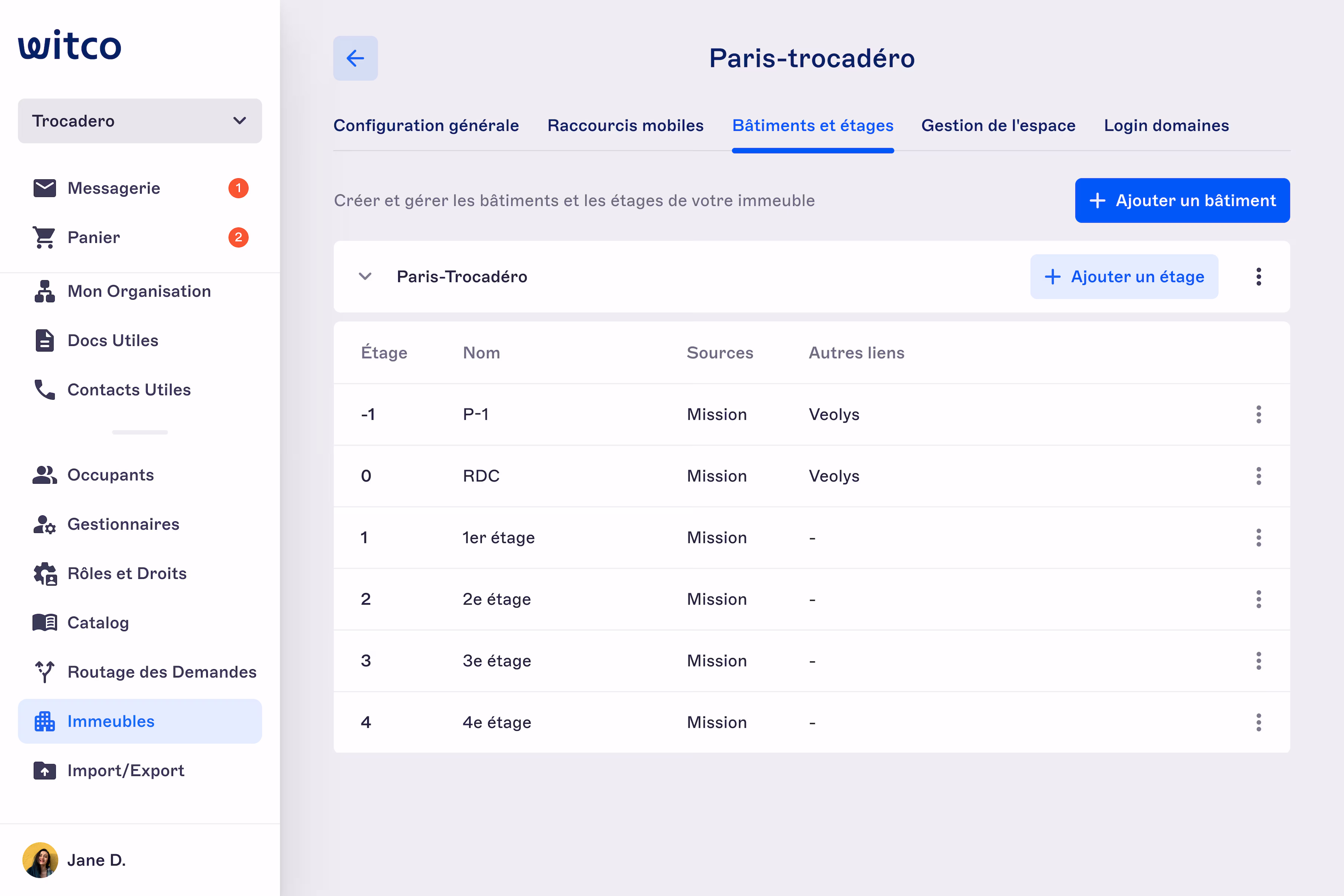1344x896 pixels.
Task: Click the back arrow button
Action: pyautogui.click(x=355, y=58)
